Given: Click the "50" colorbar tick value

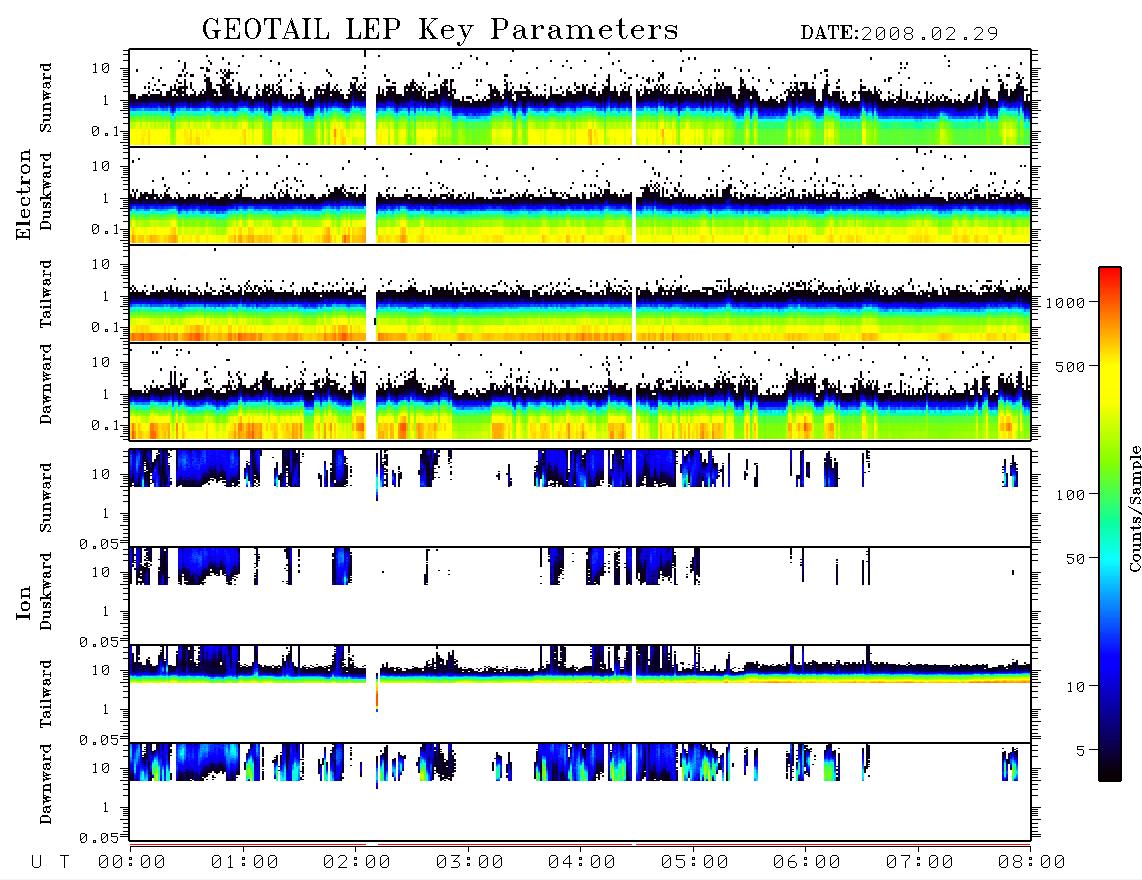Looking at the screenshot, I should [x=1075, y=559].
